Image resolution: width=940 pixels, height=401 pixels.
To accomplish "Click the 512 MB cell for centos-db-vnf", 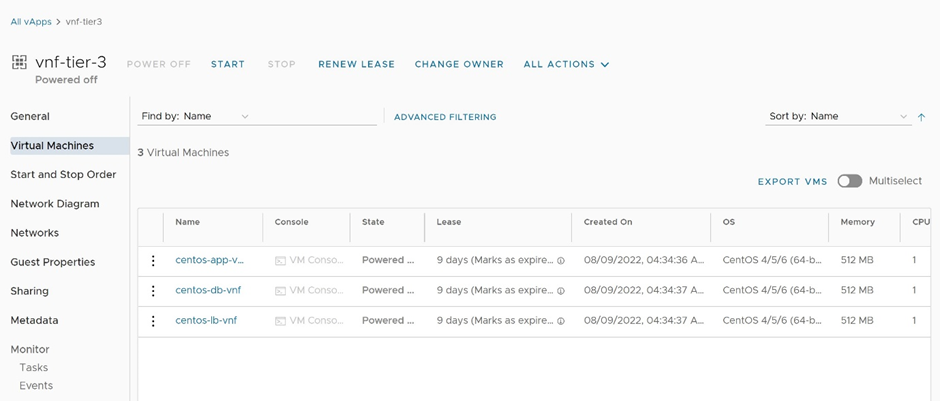I will [857, 290].
